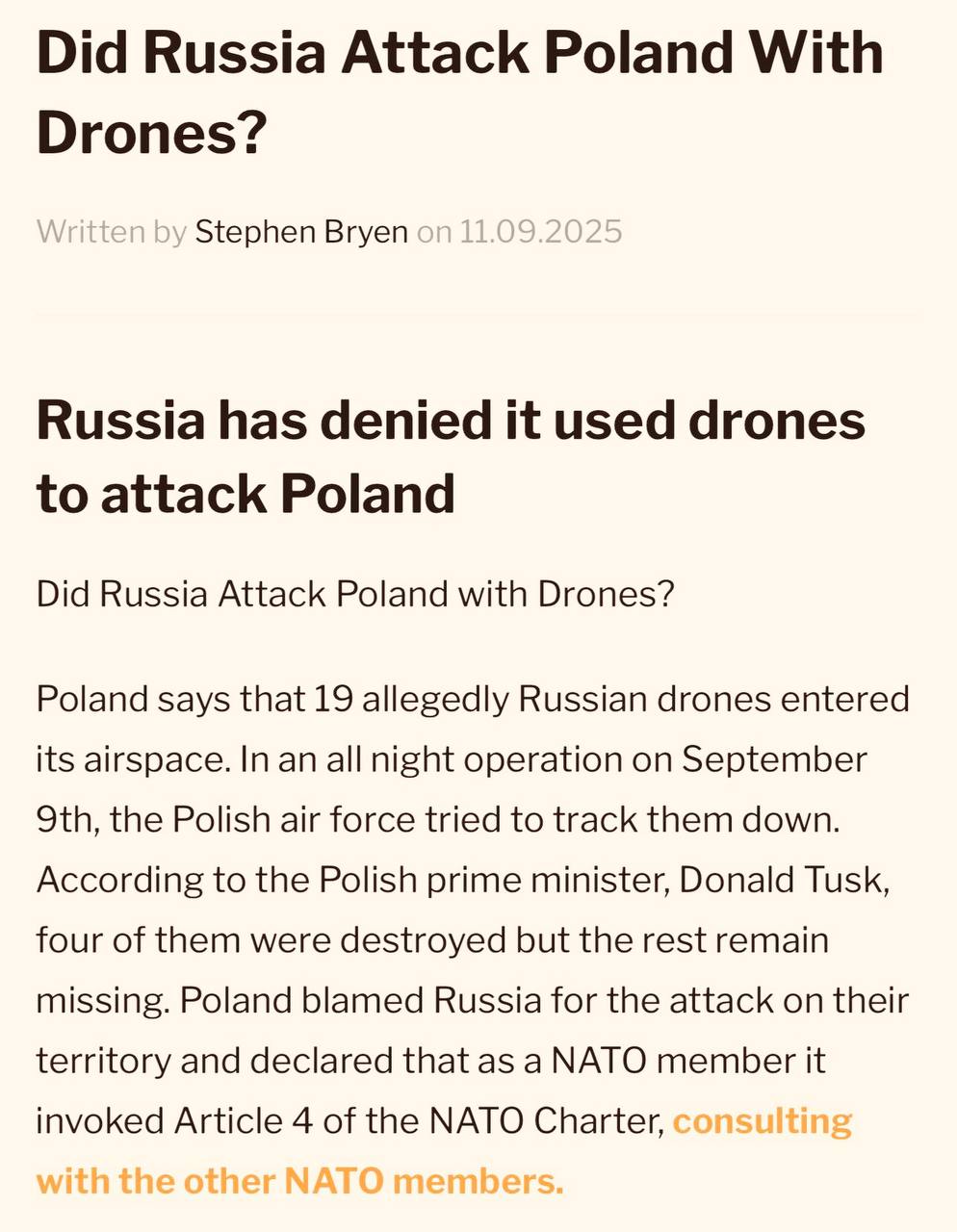Open author Stephen Bryen's profile link

pyautogui.click(x=301, y=232)
